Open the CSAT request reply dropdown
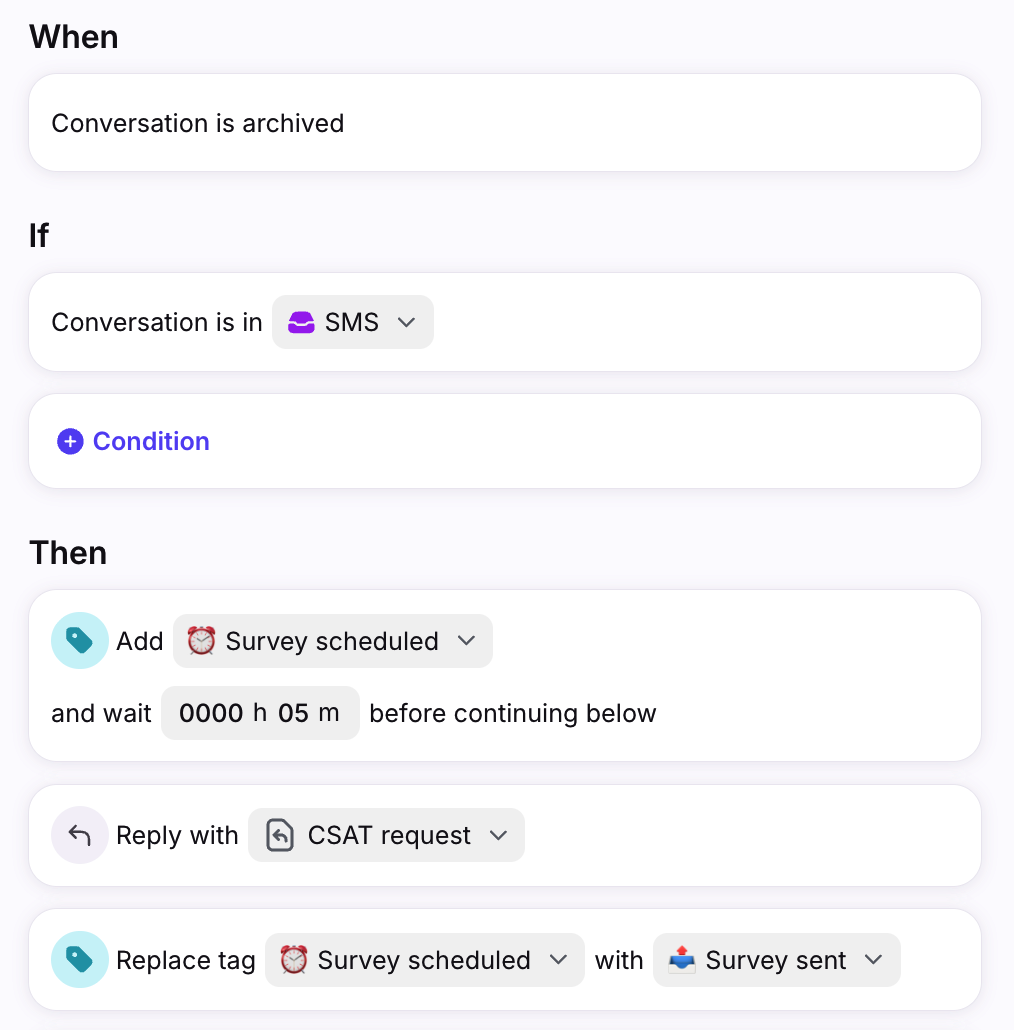1014x1030 pixels. coord(386,835)
